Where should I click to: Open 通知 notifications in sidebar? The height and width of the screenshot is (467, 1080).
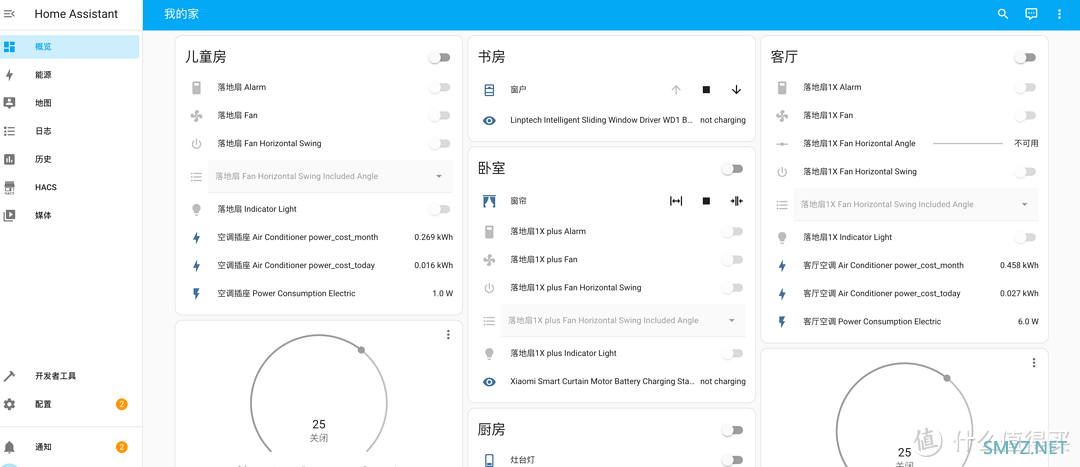coord(70,447)
